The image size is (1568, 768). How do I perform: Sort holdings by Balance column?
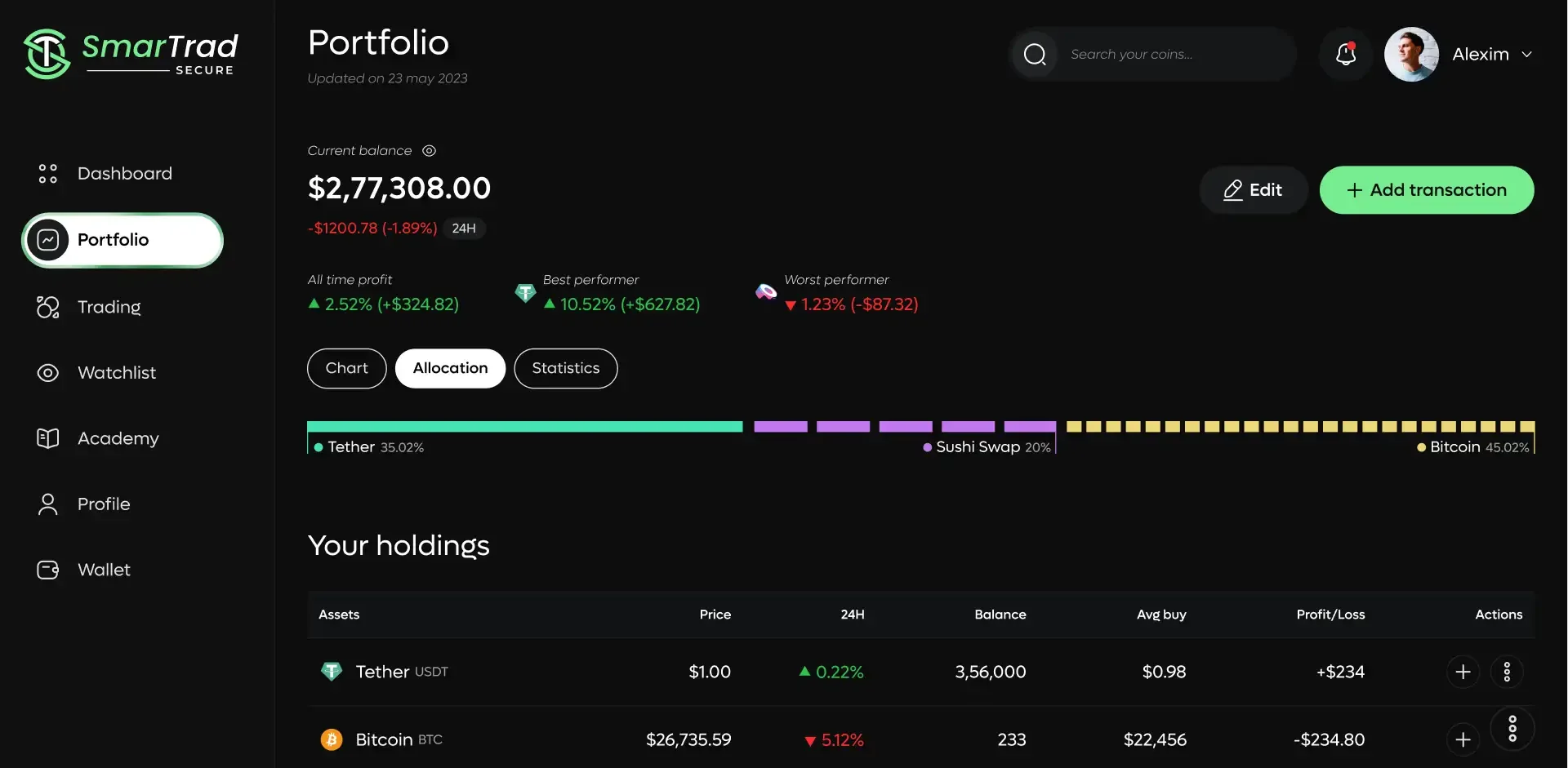click(x=1000, y=615)
